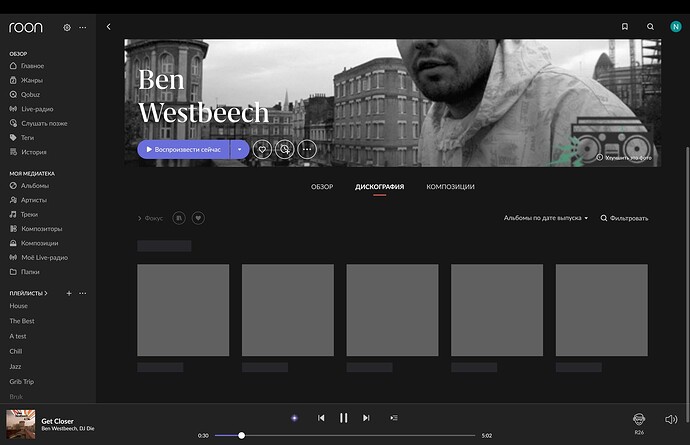Open the play queue icon
The image size is (690, 445).
[394, 418]
